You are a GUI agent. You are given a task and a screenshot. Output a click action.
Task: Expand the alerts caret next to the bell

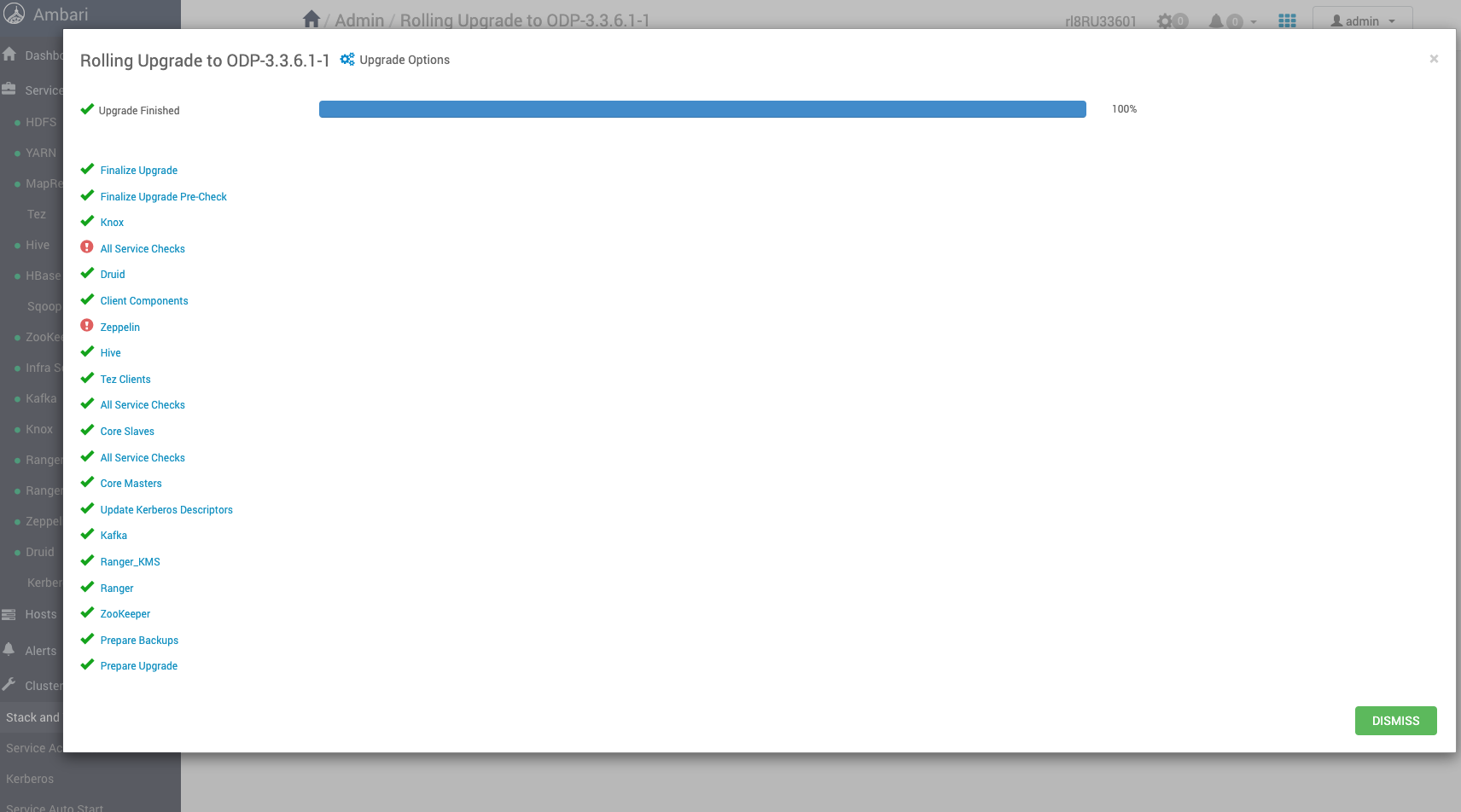pos(1254,22)
